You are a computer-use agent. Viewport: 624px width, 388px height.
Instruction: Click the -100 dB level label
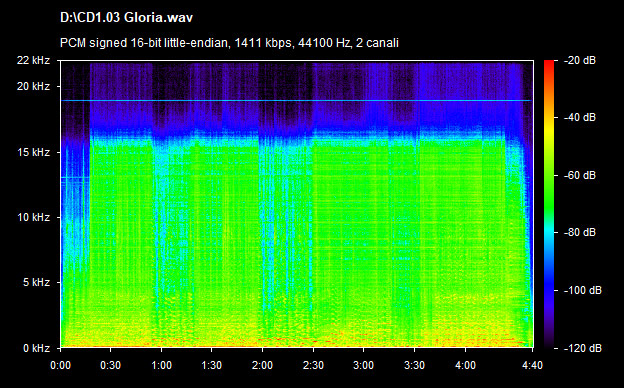[x=583, y=291]
